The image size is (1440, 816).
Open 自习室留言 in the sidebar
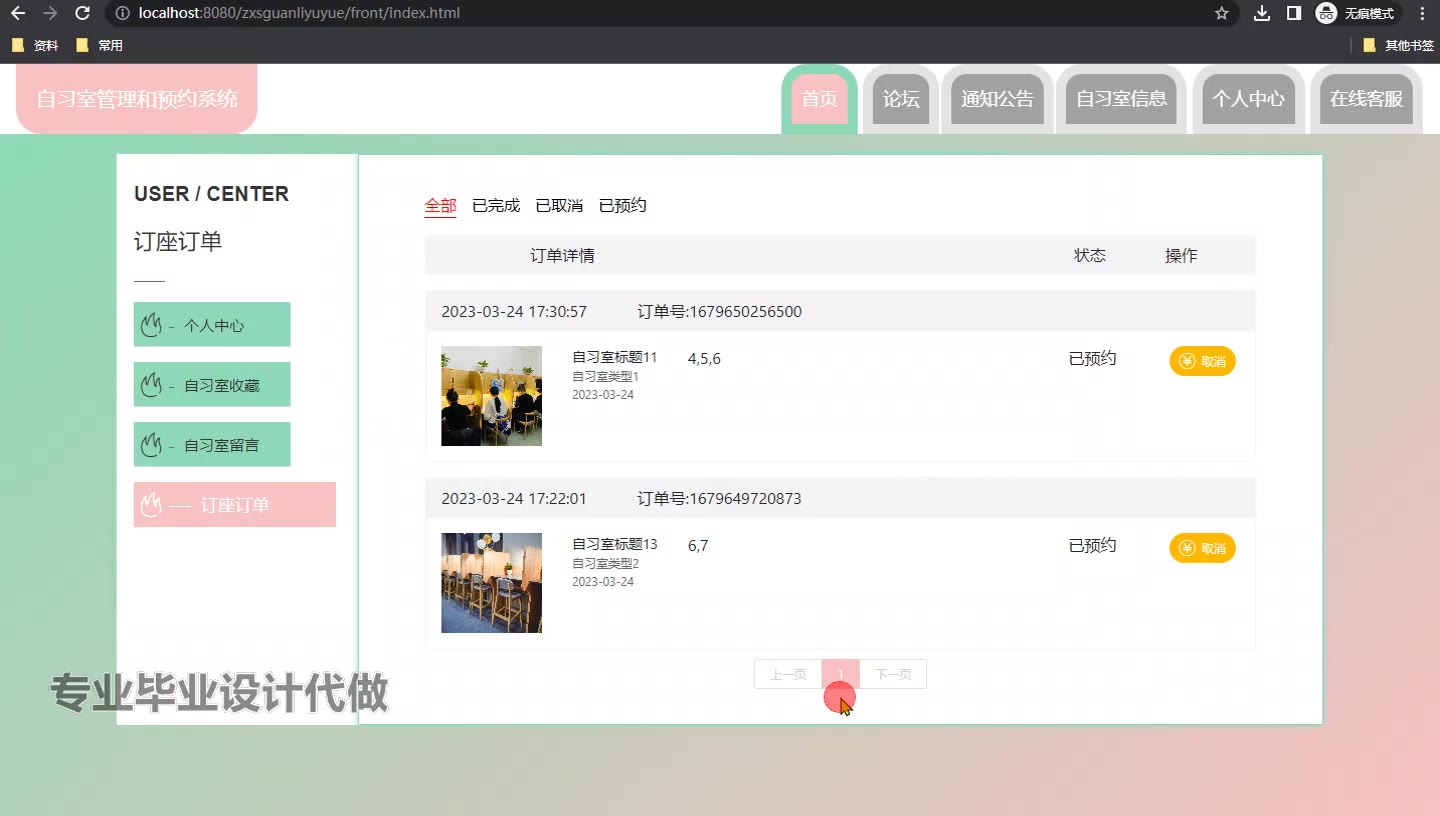[x=212, y=445]
